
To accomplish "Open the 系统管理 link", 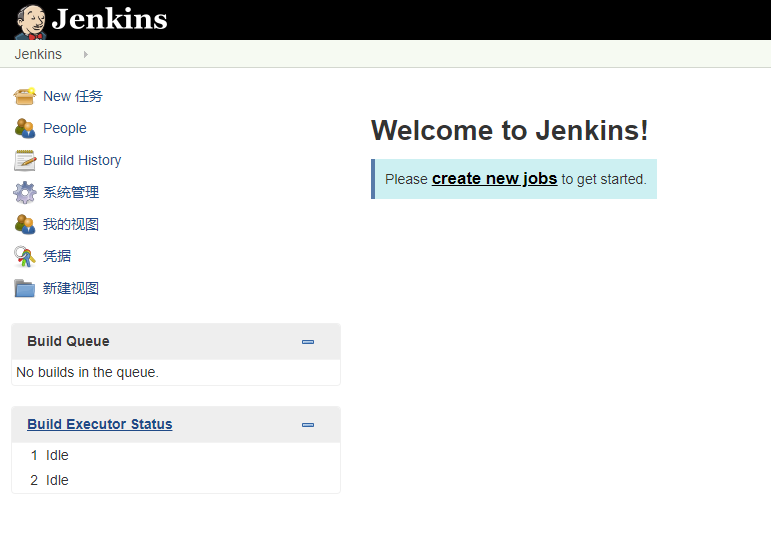I will [x=71, y=192].
